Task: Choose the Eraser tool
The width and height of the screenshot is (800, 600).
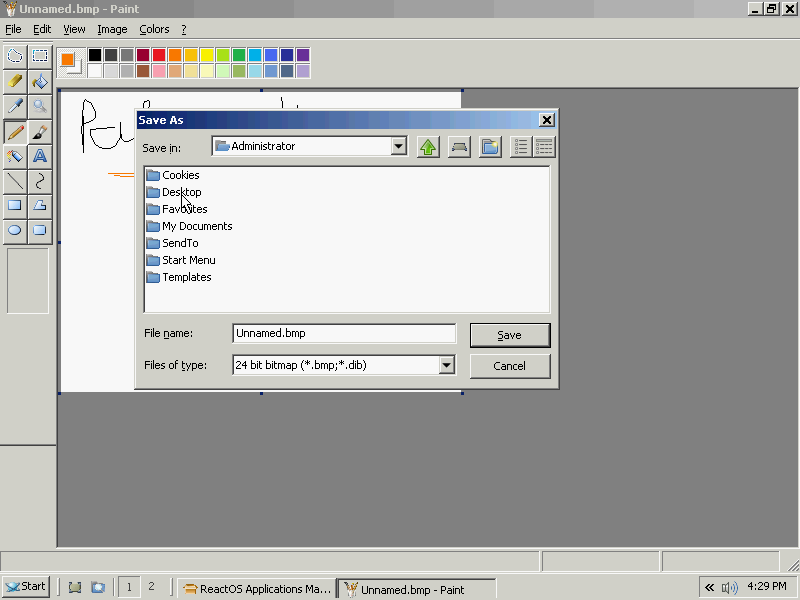Action: [15, 81]
